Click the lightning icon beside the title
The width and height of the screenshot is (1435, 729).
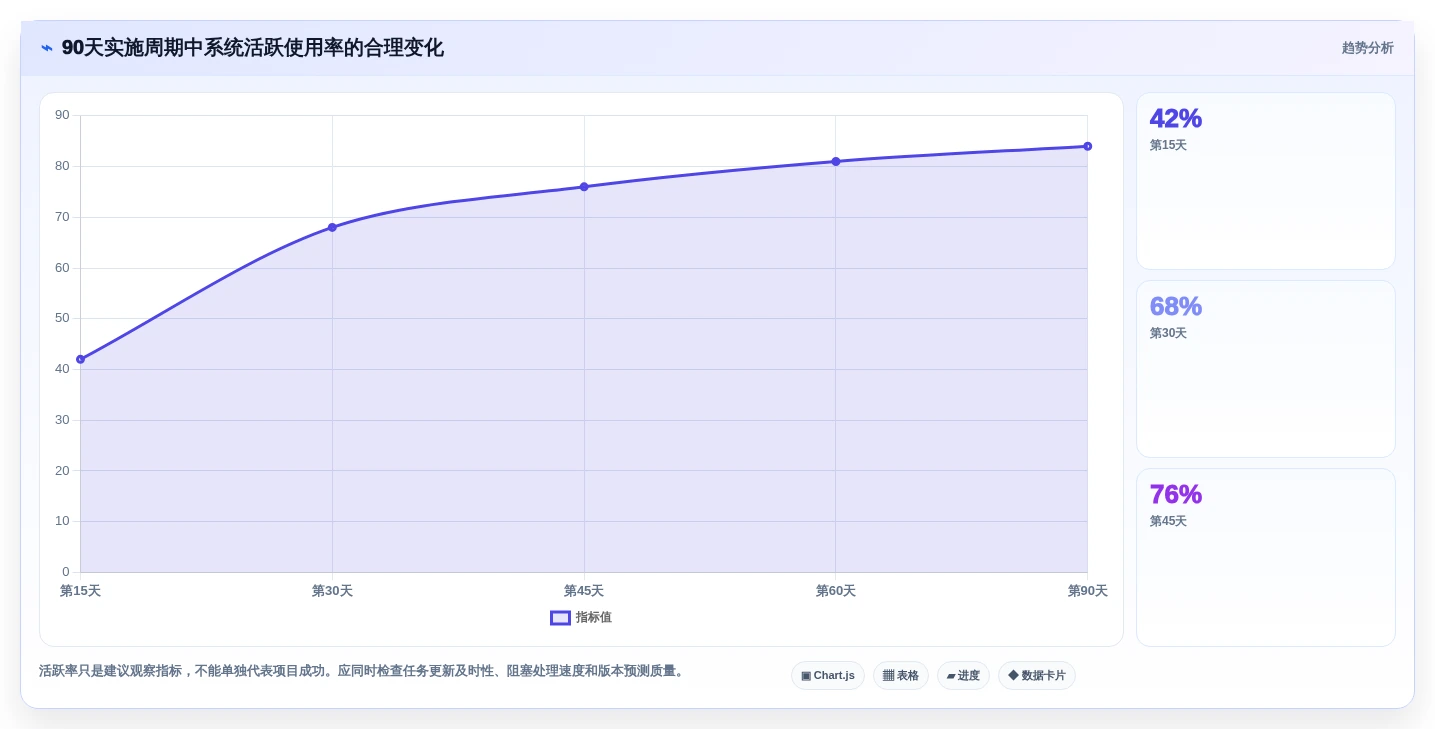point(47,48)
